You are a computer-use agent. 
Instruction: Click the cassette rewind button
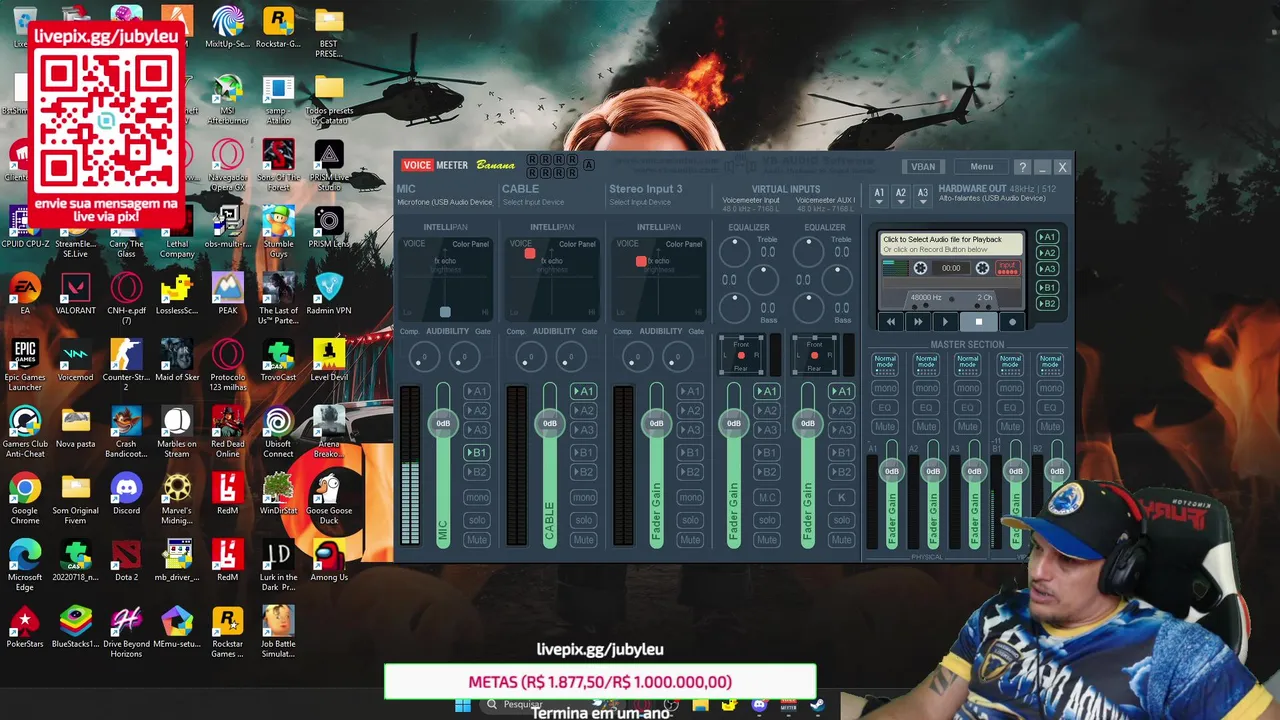(x=891, y=322)
